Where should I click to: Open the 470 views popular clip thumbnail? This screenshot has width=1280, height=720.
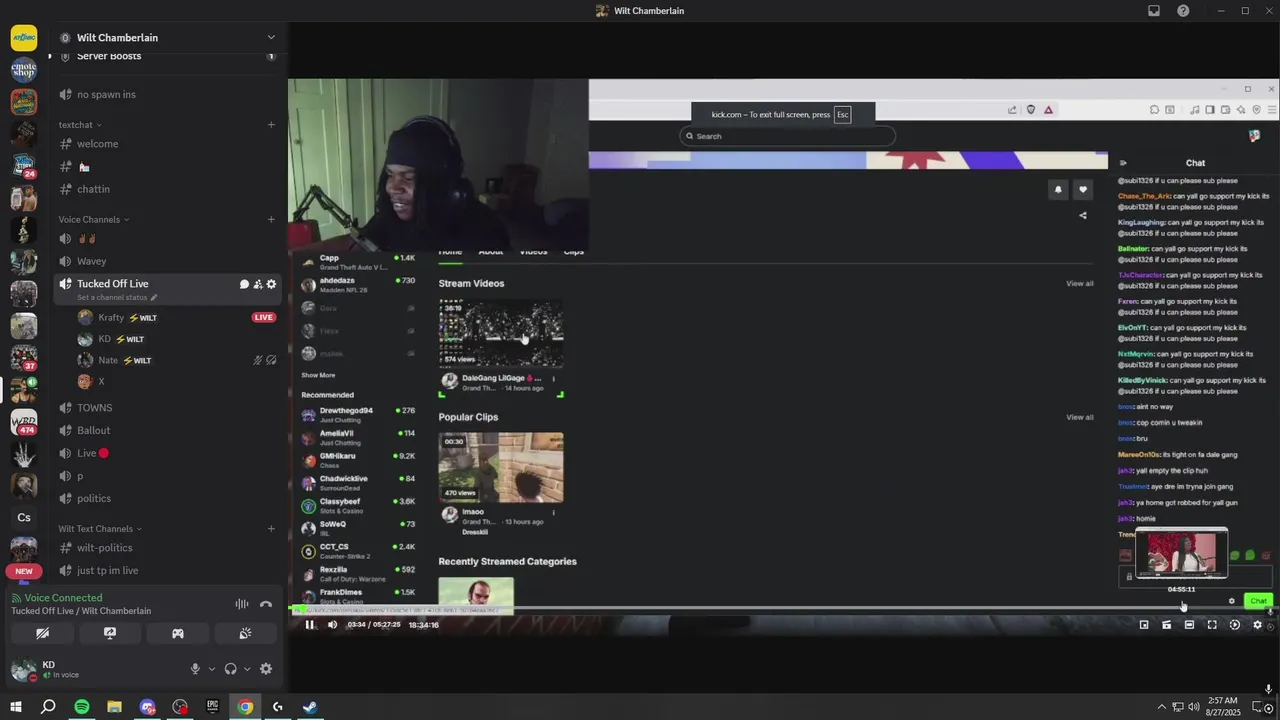tap(501, 467)
